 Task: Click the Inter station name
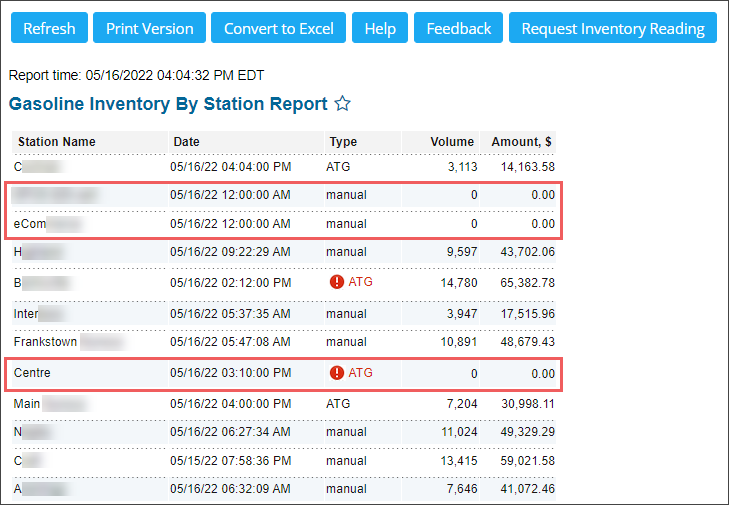pos(26,314)
